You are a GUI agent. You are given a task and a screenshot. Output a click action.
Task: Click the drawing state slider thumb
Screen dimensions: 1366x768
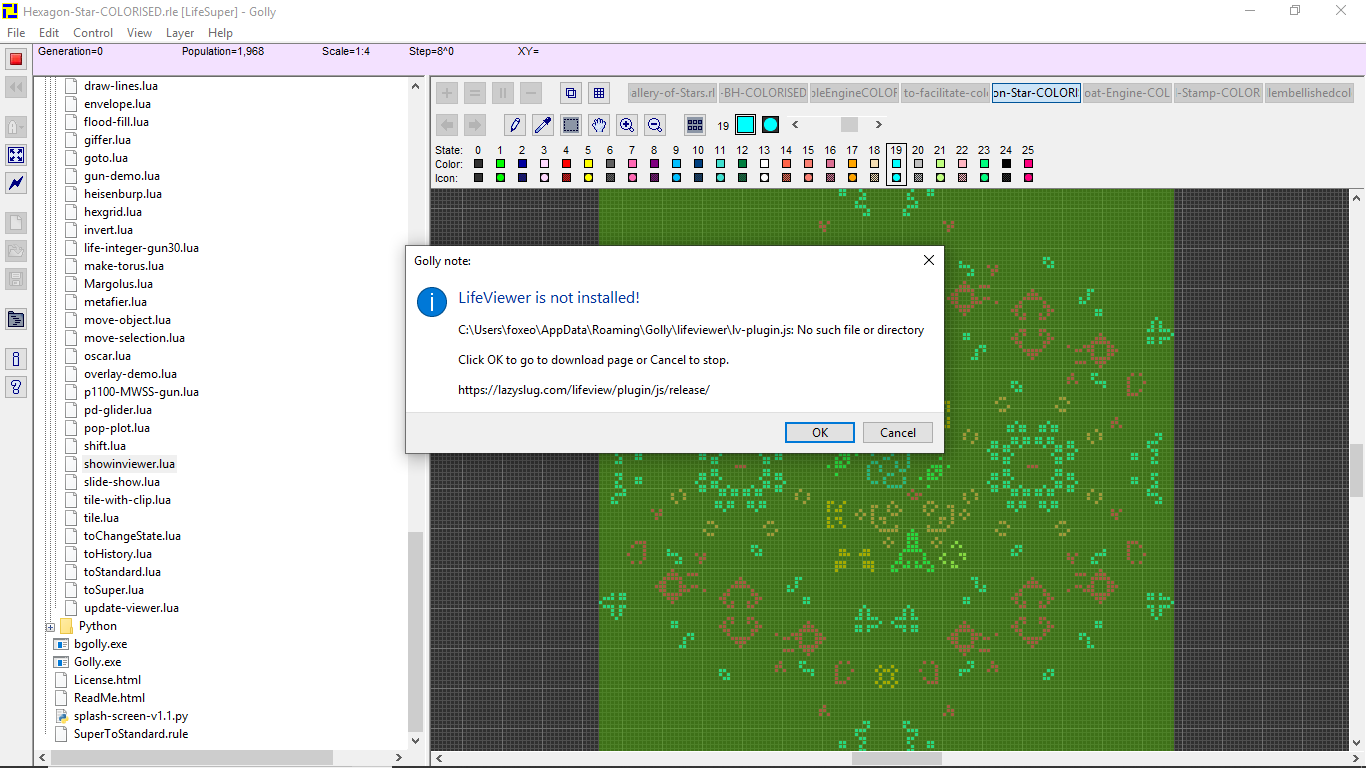click(x=849, y=125)
